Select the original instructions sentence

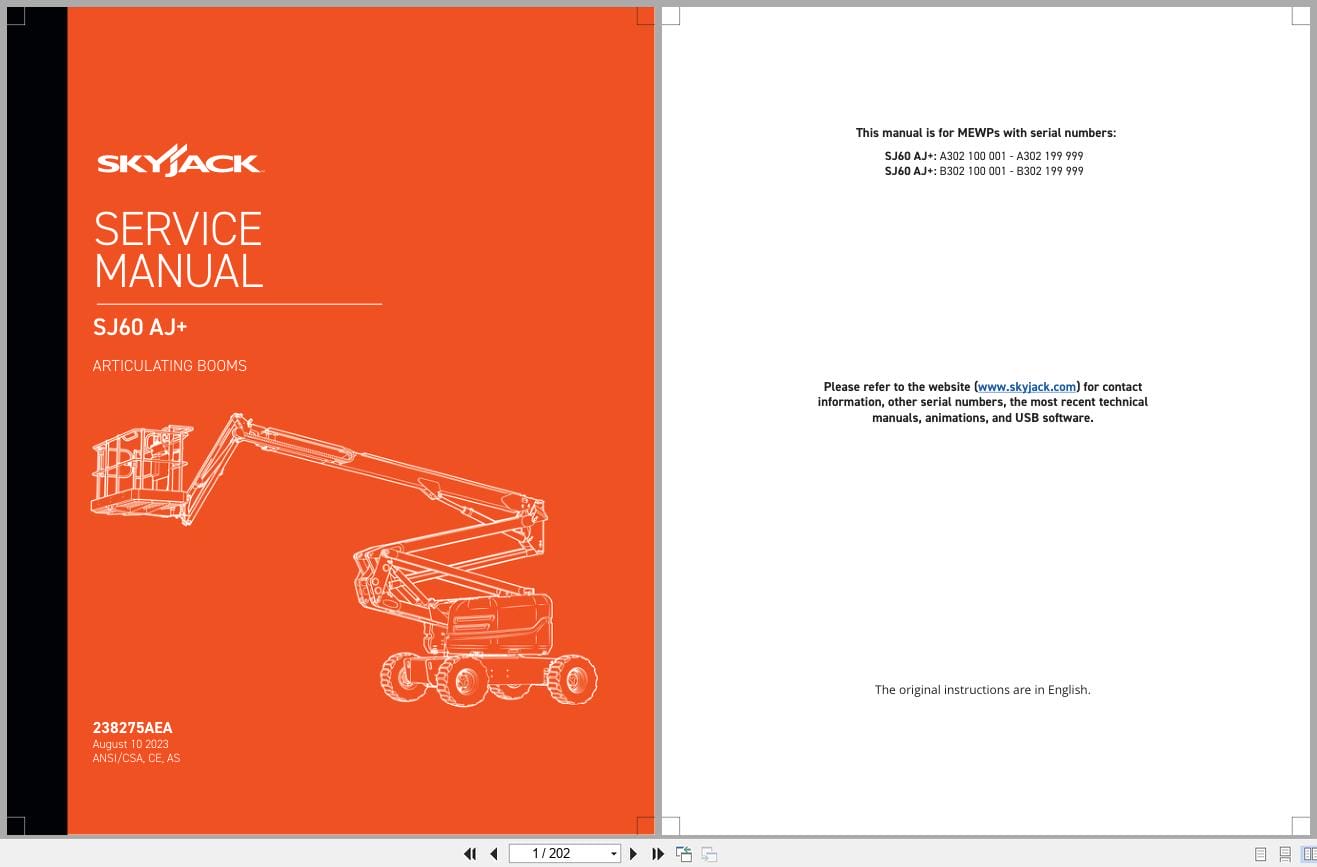click(983, 689)
